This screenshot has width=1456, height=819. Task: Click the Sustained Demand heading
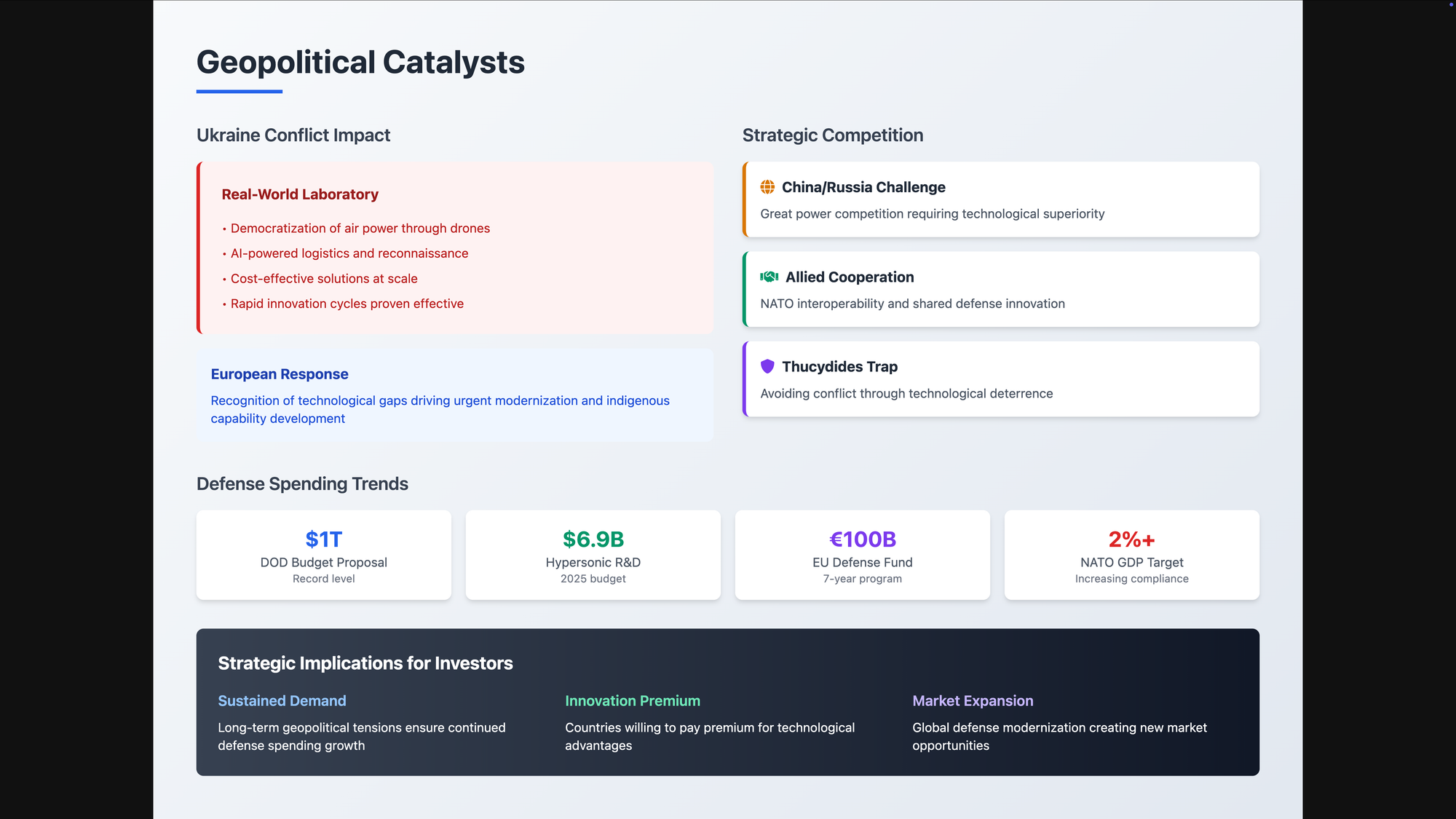tap(282, 701)
